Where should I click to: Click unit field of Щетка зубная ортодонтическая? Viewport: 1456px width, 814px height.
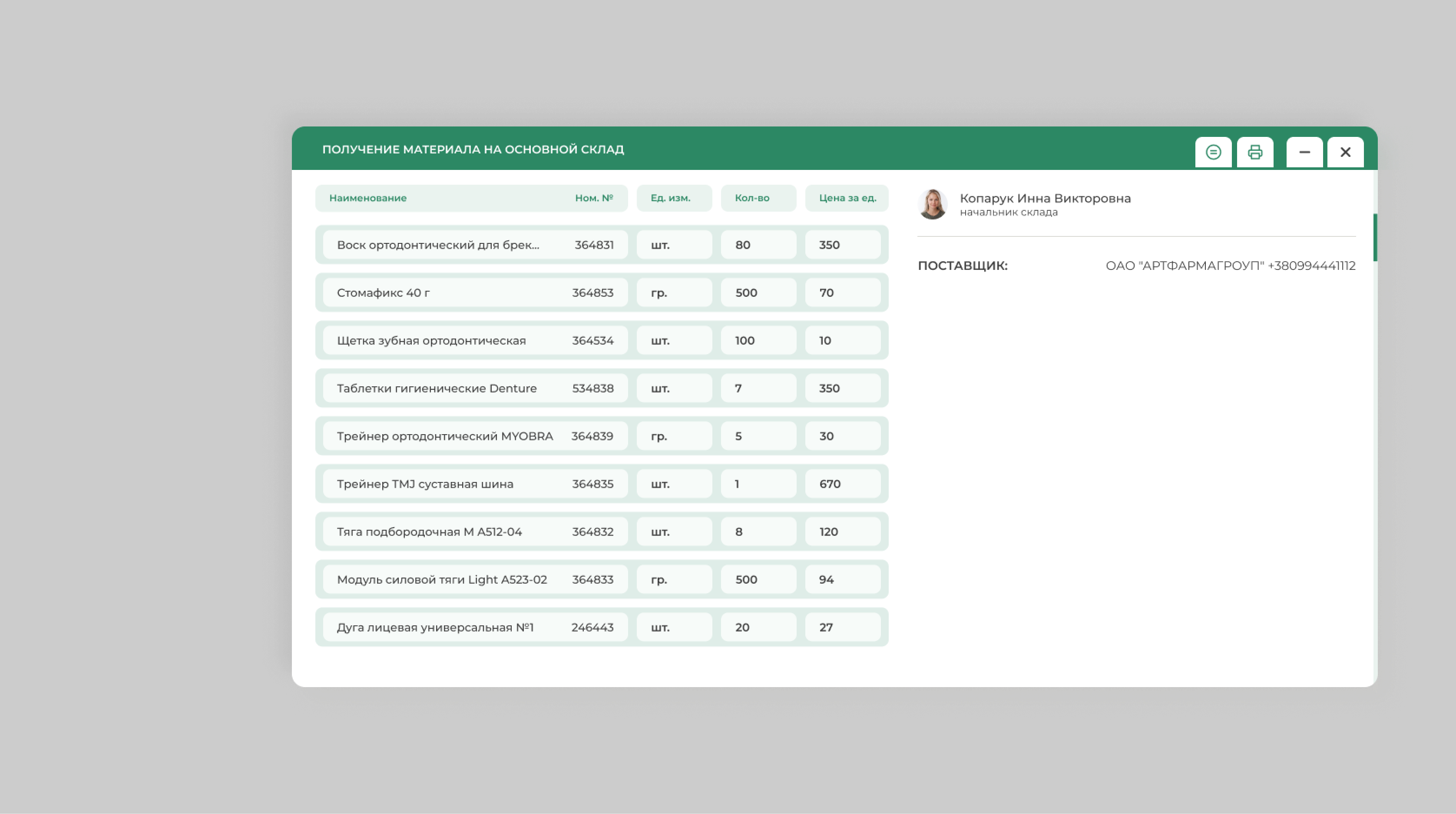click(674, 341)
